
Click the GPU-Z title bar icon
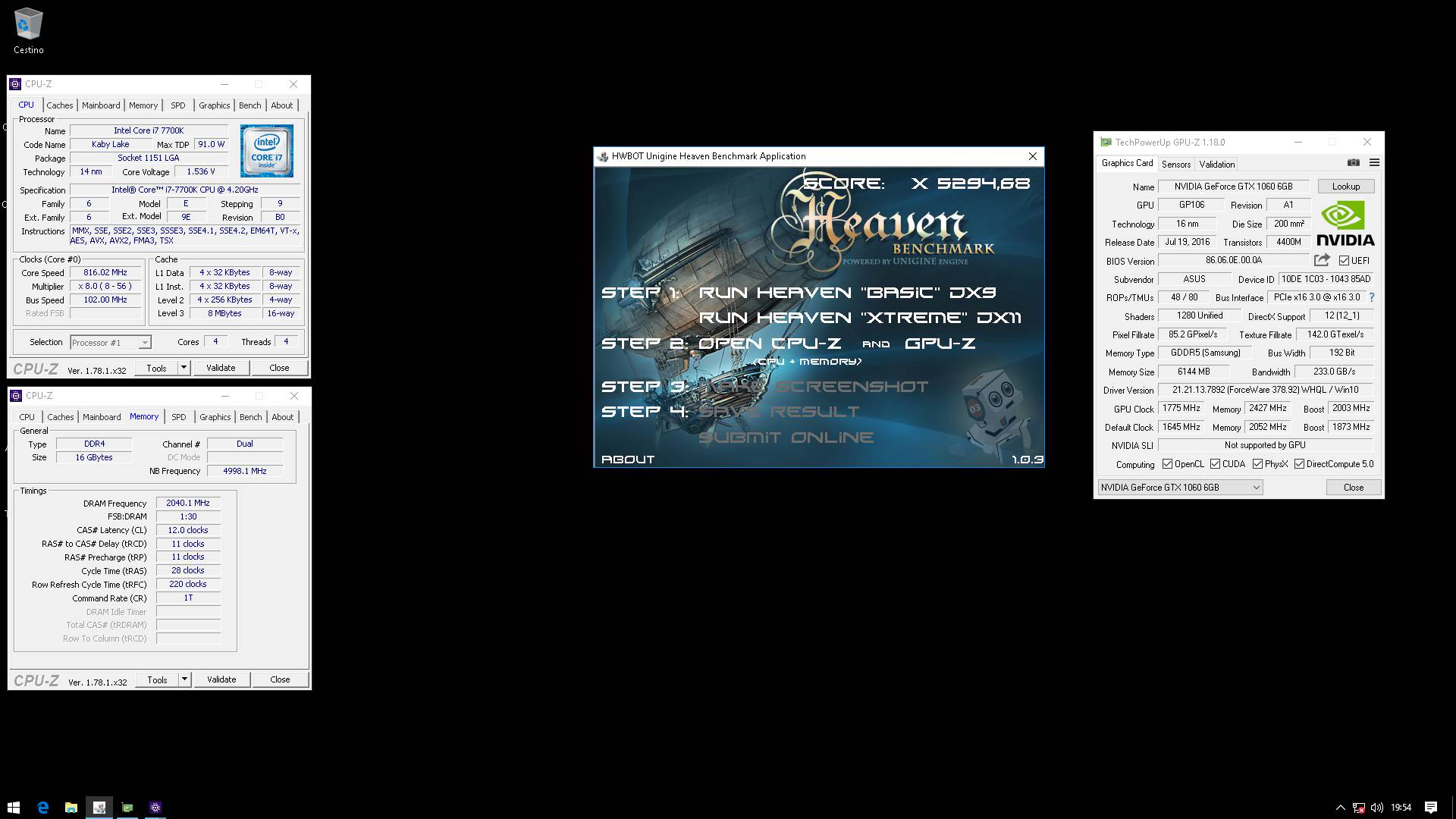pos(1106,142)
